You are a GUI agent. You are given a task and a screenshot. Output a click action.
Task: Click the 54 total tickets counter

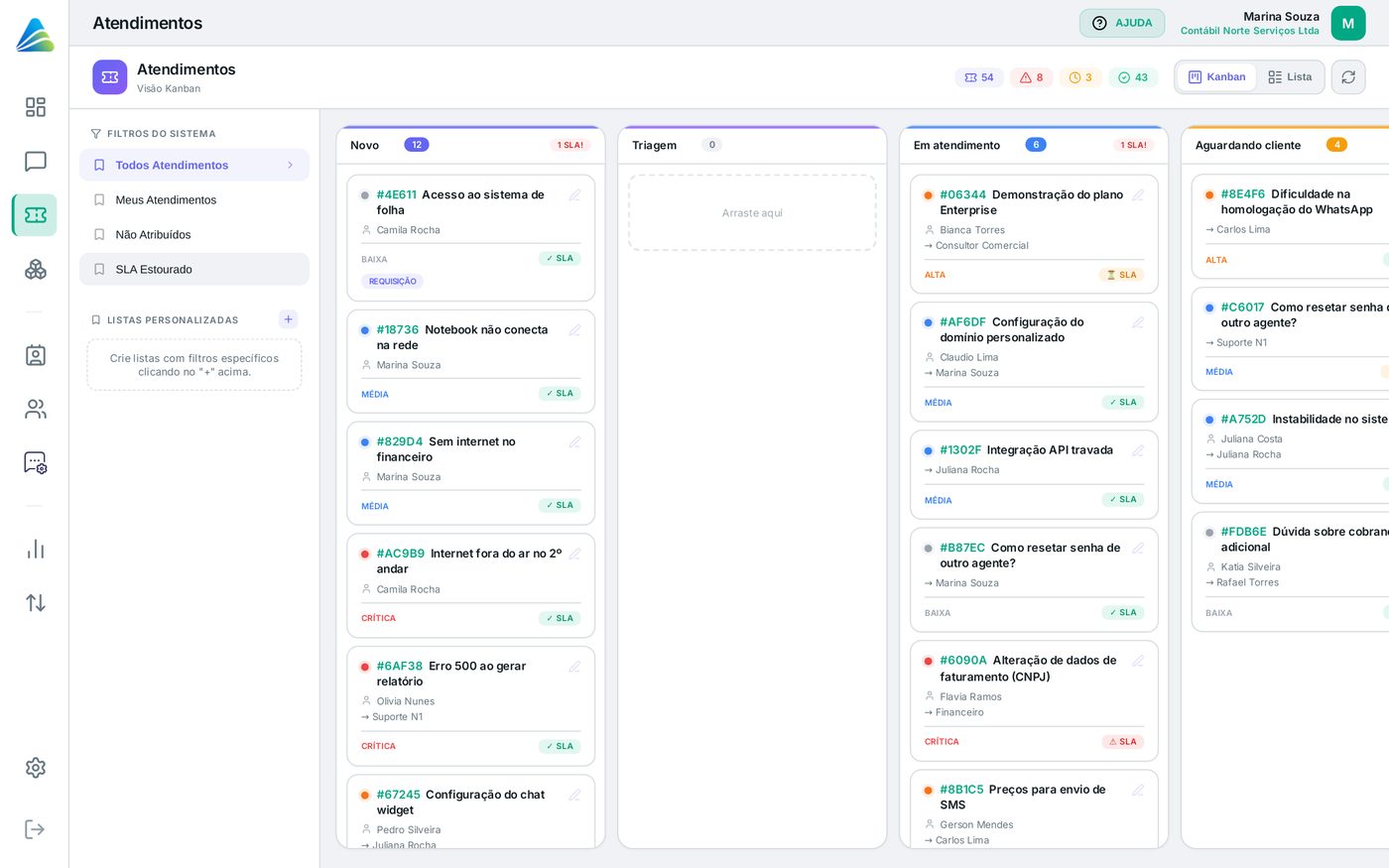979,77
